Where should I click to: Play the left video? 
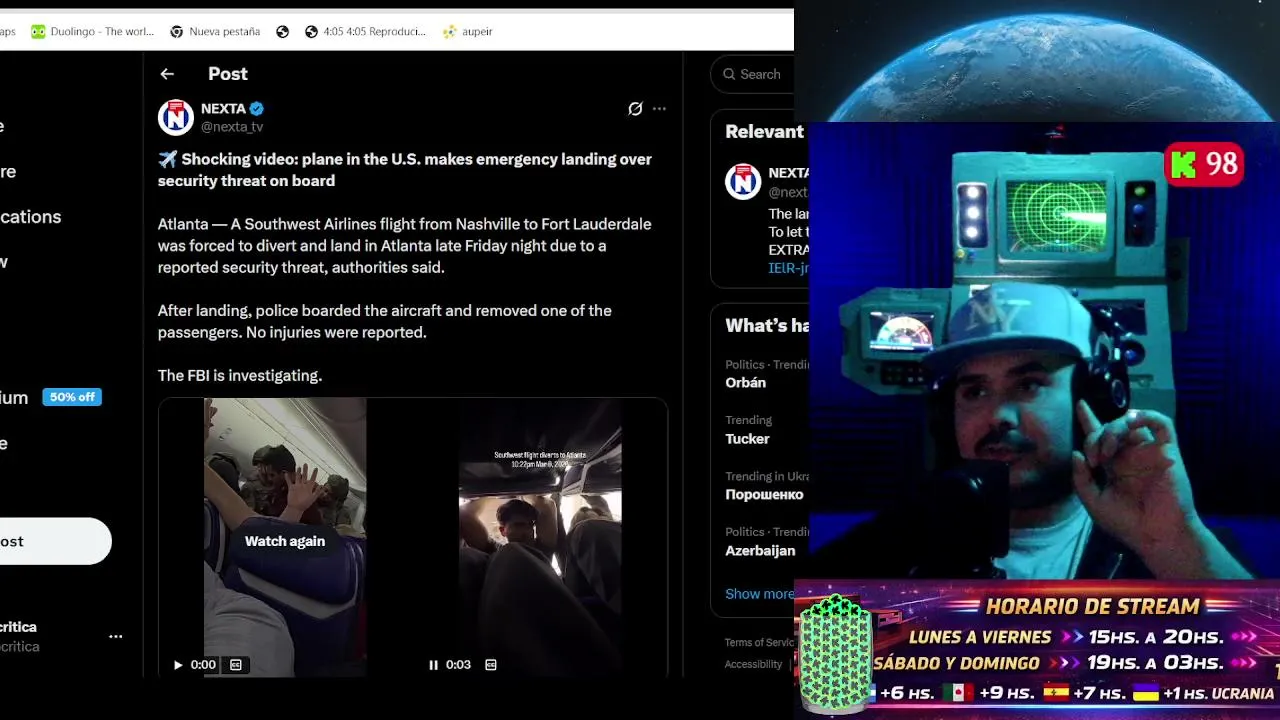click(x=178, y=664)
